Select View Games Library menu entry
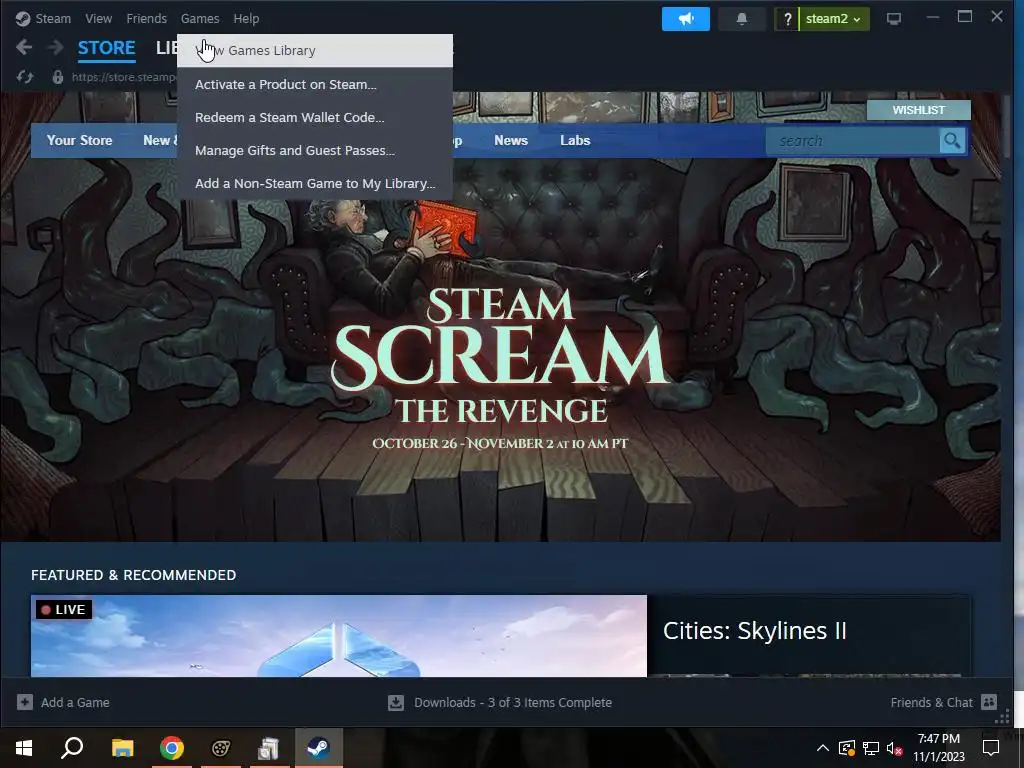Screen dimensions: 1024x768 click(x=315, y=50)
